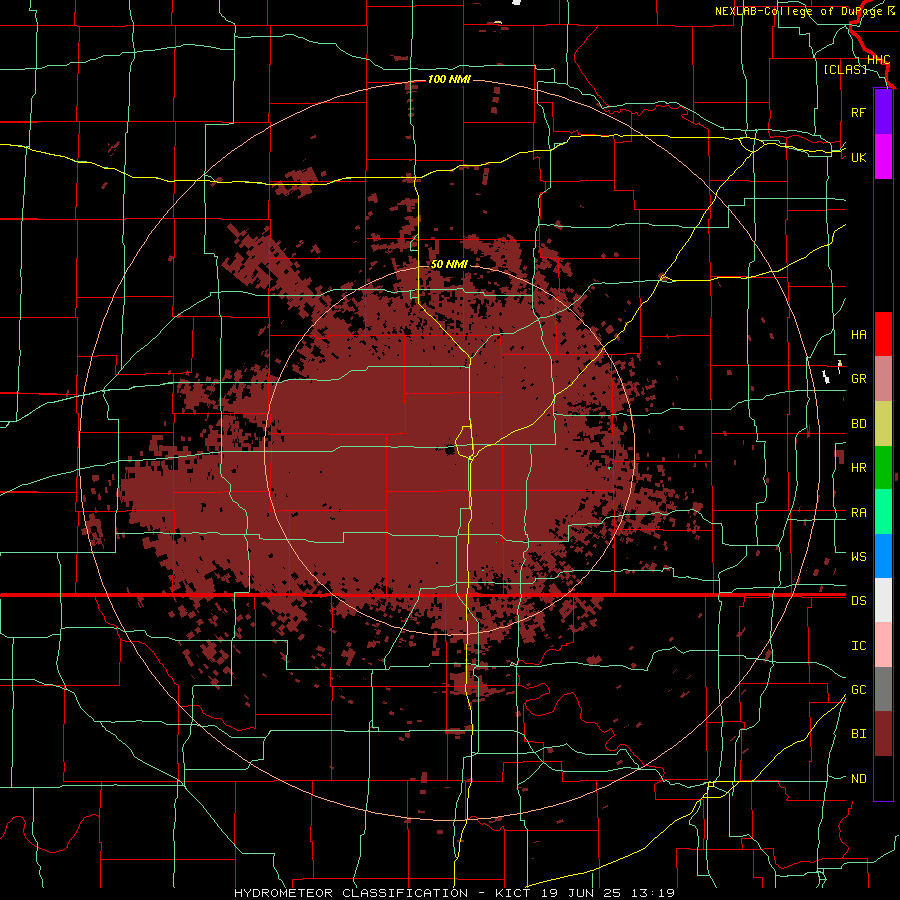Click the RF purple legend swatch
This screenshot has width=900, height=900.
(x=883, y=112)
